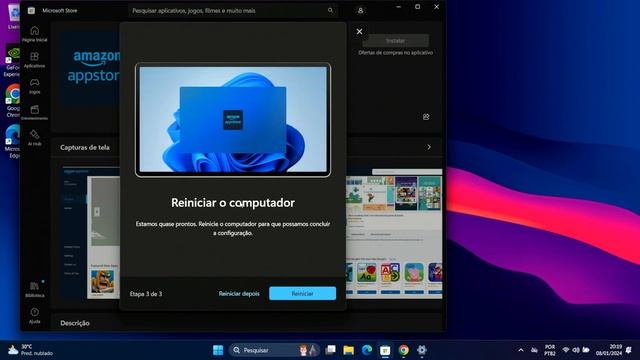Screen dimensions: 640x360
Task: Show hidden icons in system tray
Action: (521, 350)
